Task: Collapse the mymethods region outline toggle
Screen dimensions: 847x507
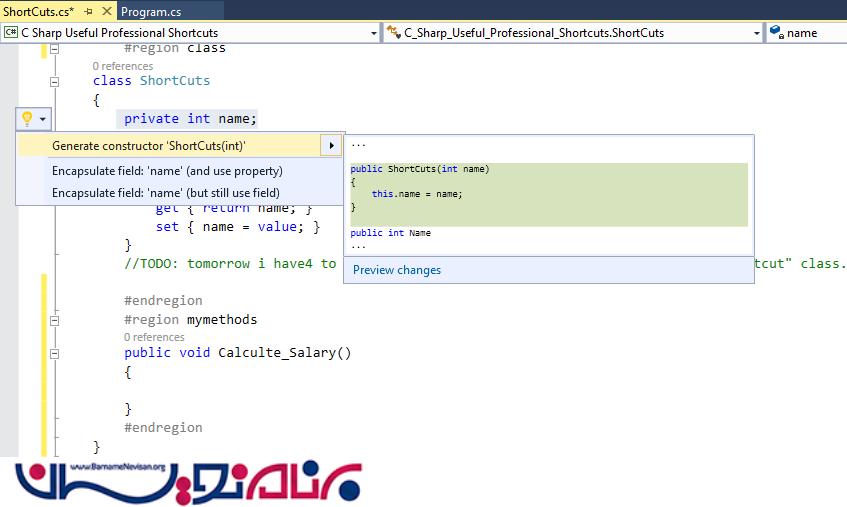Action: click(x=55, y=320)
